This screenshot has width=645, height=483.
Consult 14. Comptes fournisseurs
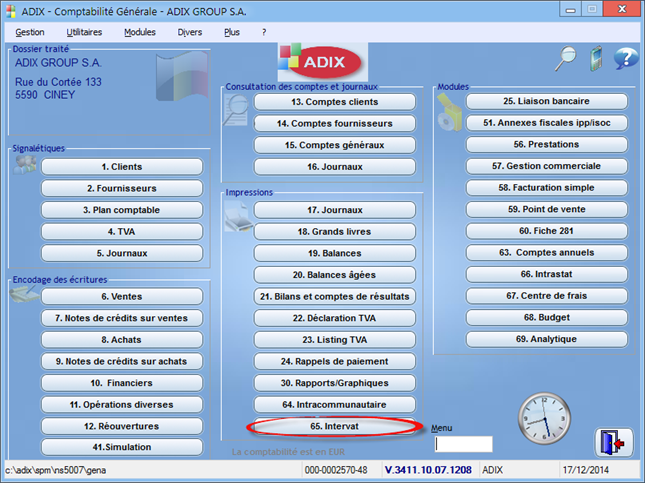(x=335, y=123)
